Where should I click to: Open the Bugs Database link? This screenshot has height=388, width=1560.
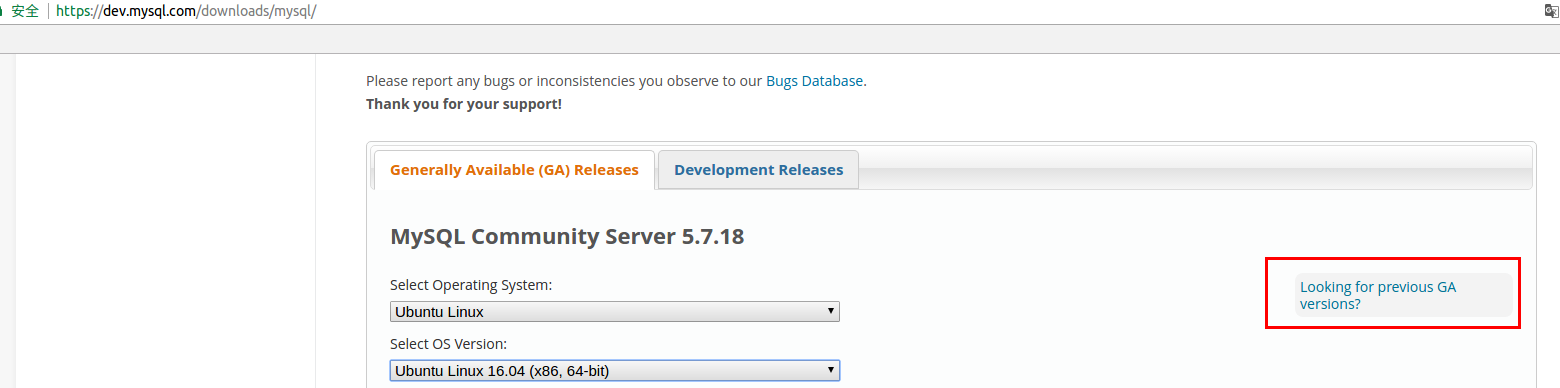[x=814, y=81]
